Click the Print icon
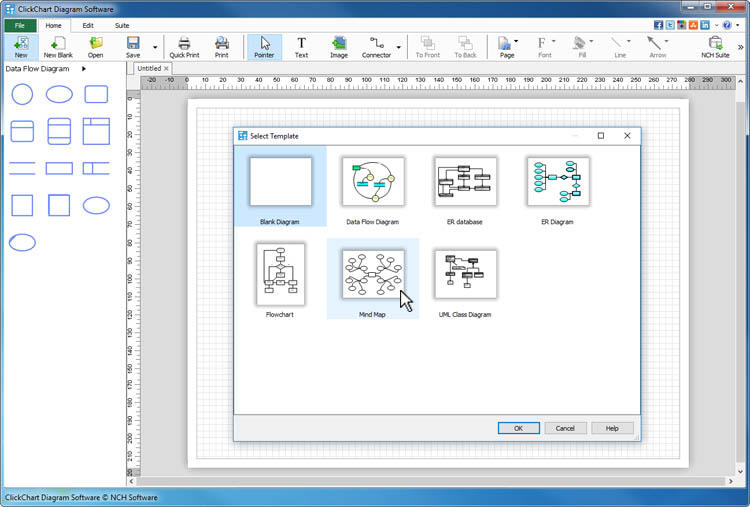The width and height of the screenshot is (750, 507). coord(221,47)
